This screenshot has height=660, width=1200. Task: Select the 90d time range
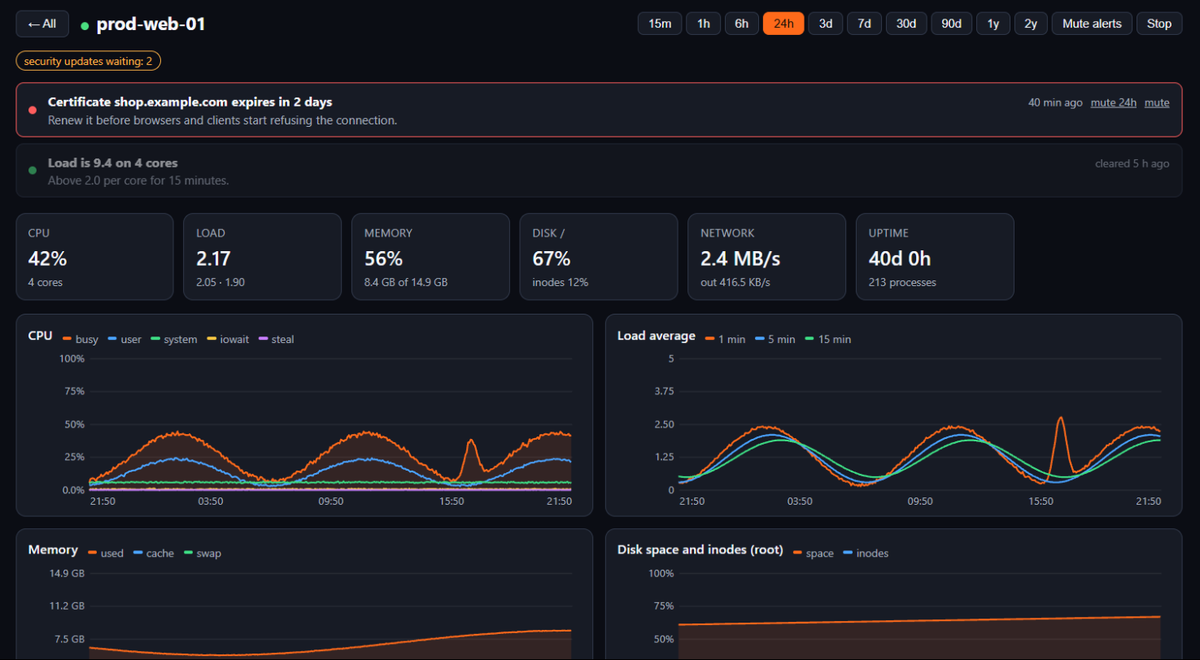[x=951, y=23]
